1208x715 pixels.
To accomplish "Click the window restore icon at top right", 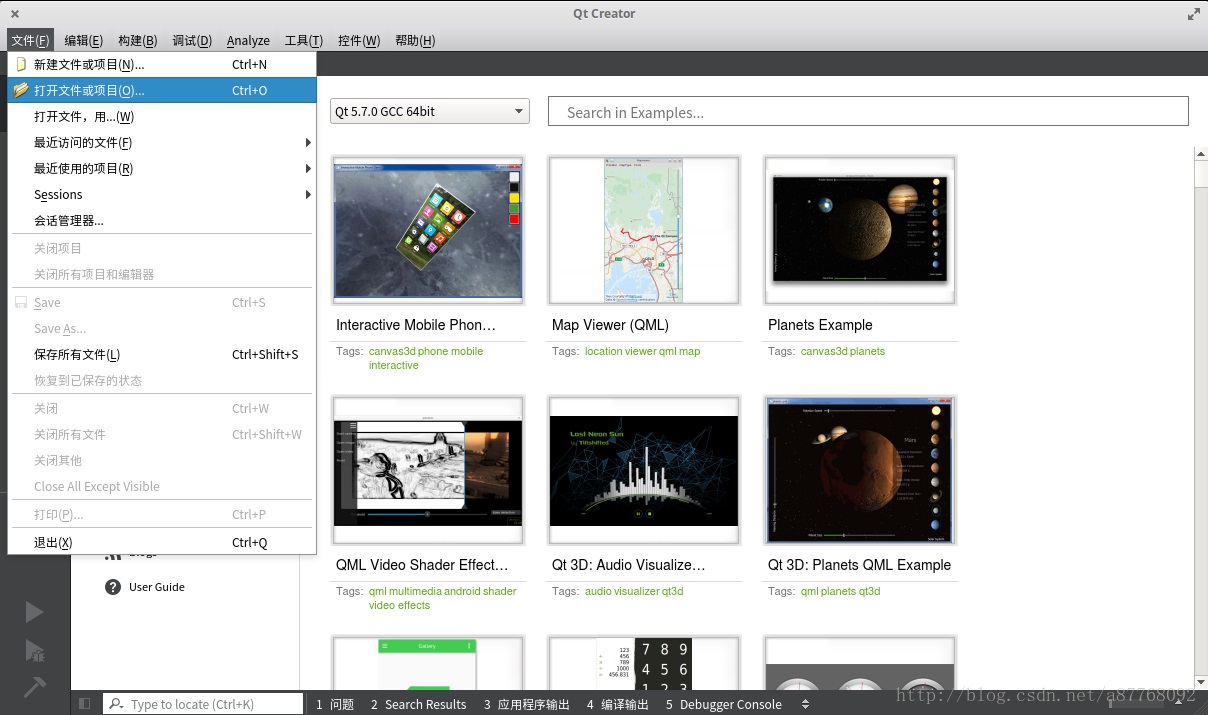I will [1193, 14].
